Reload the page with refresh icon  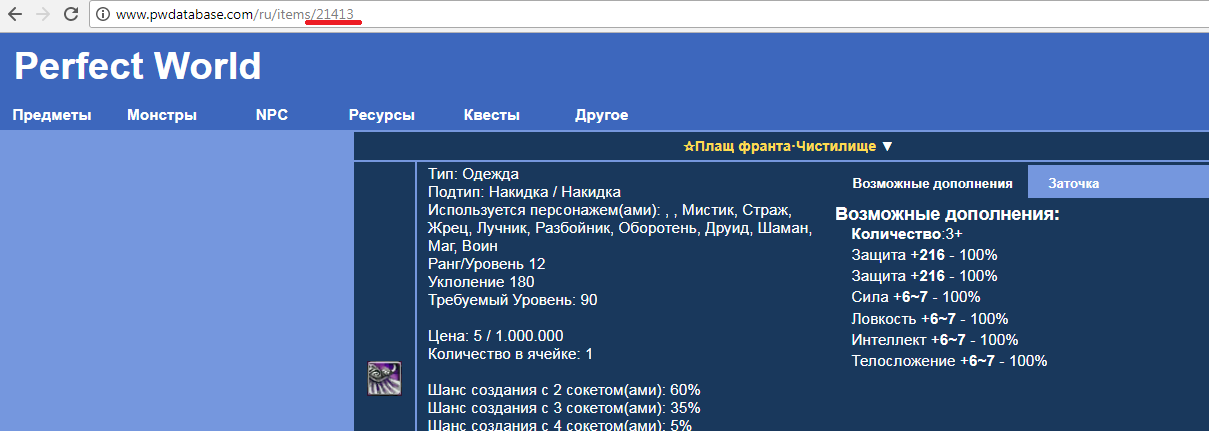point(71,15)
